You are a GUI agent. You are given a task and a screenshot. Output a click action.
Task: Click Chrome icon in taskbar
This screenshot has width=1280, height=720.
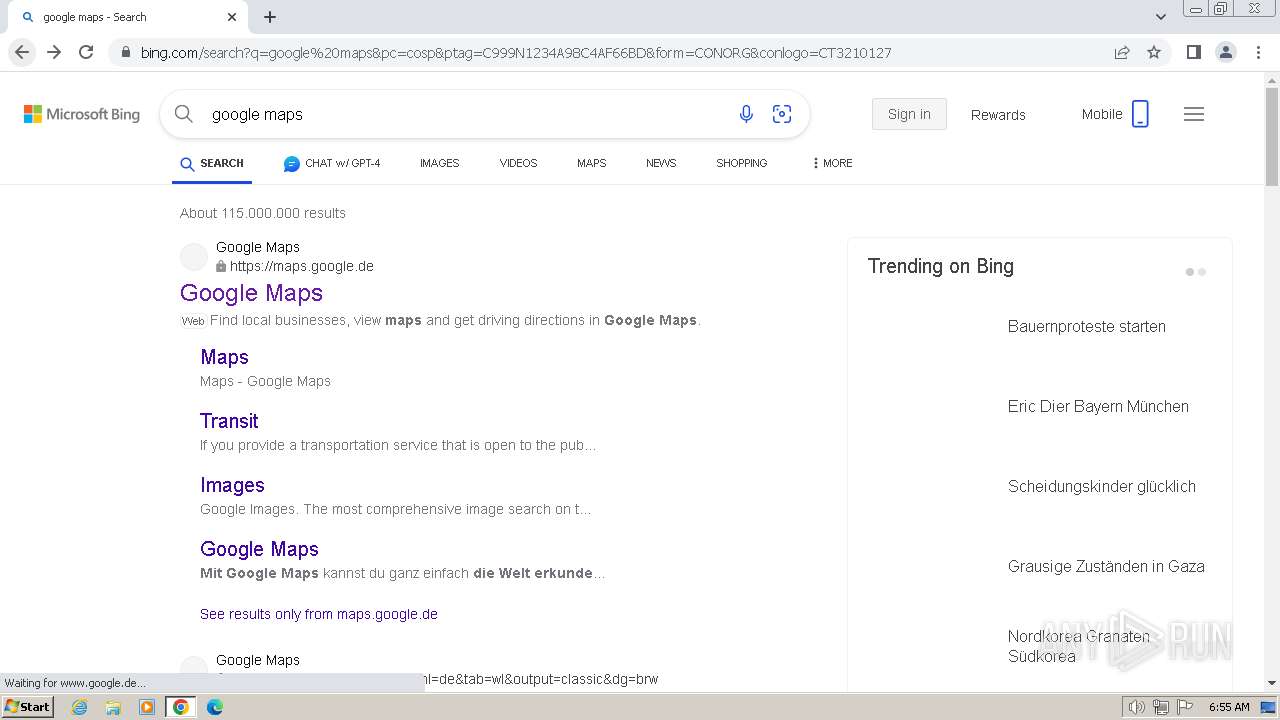coord(181,707)
